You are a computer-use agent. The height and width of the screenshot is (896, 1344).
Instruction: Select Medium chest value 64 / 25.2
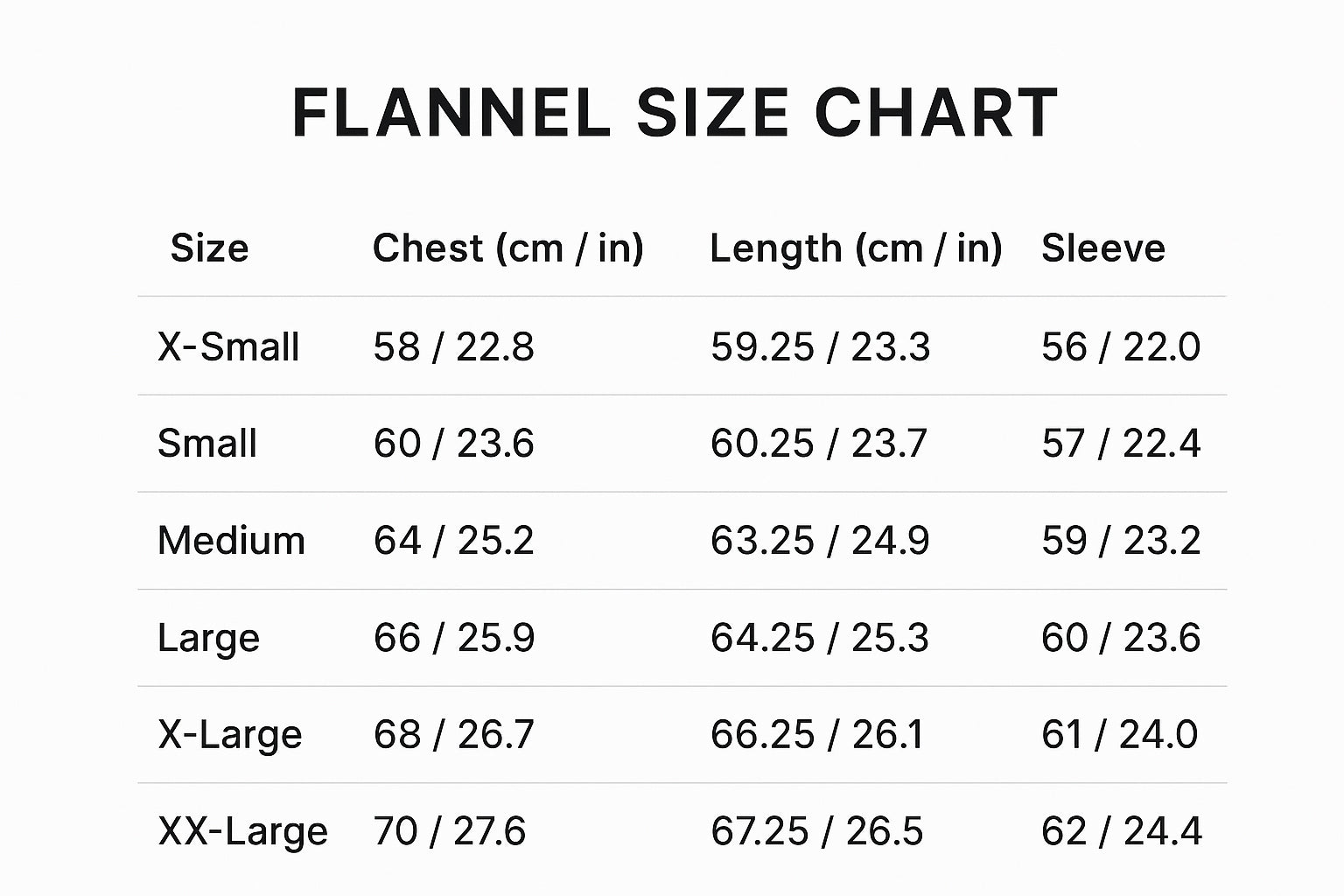pos(453,541)
